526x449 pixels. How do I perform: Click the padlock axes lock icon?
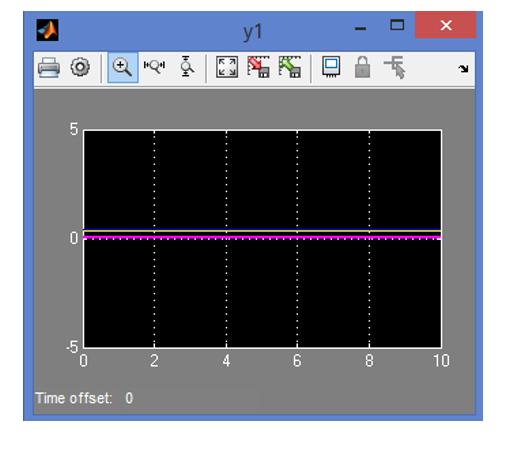[363, 67]
